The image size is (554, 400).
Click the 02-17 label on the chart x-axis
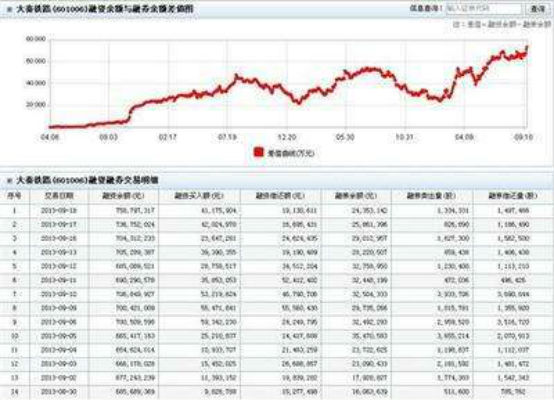tap(168, 137)
